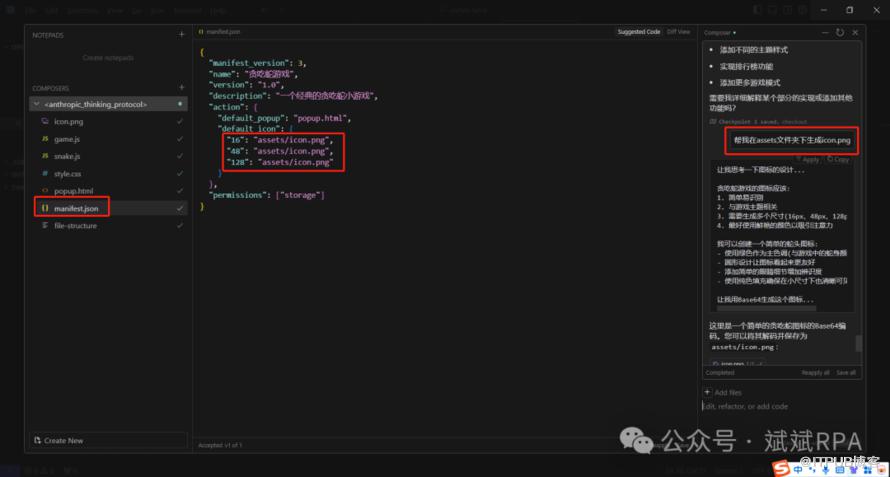Open popup.html in the composer file list
Viewport: 890px width, 477px height.
(x=73, y=191)
